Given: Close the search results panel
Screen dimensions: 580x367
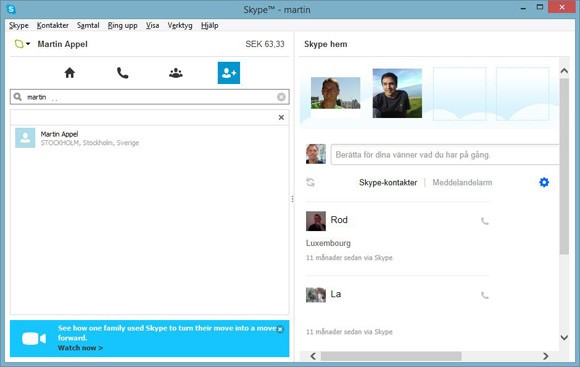Looking at the screenshot, I should click(281, 117).
